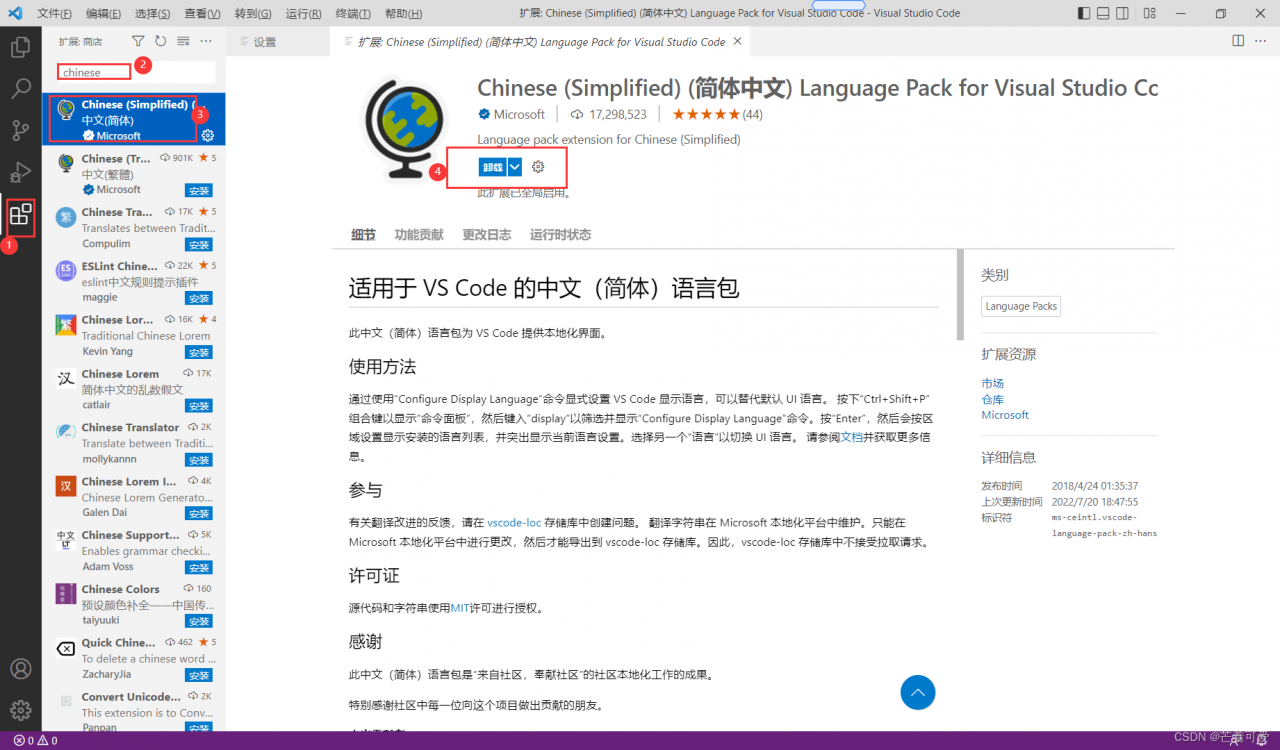Open the MIT license link

tap(460, 607)
